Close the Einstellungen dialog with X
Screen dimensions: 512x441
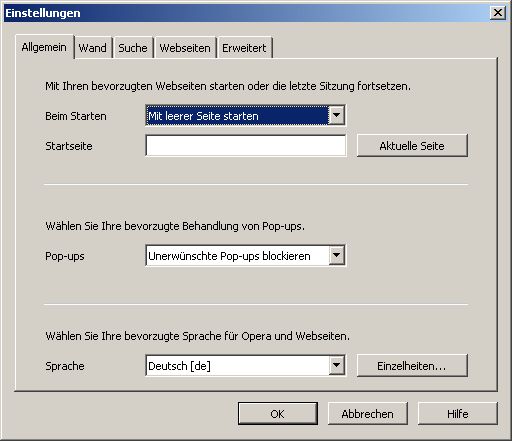[x=498, y=13]
